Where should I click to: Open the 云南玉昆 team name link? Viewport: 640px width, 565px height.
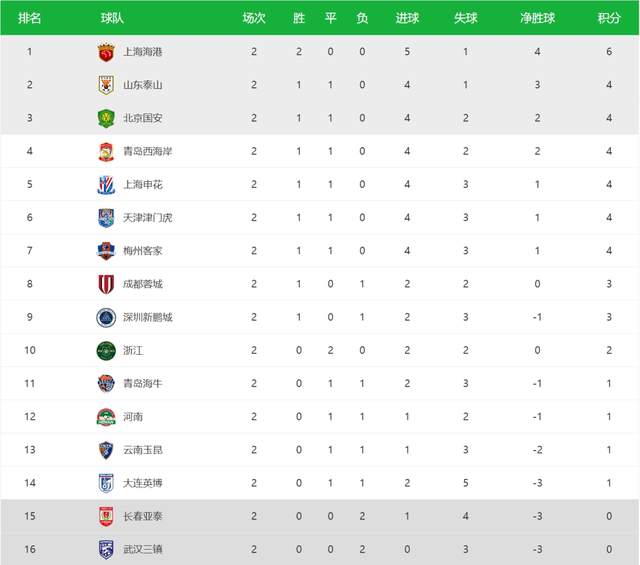point(143,450)
